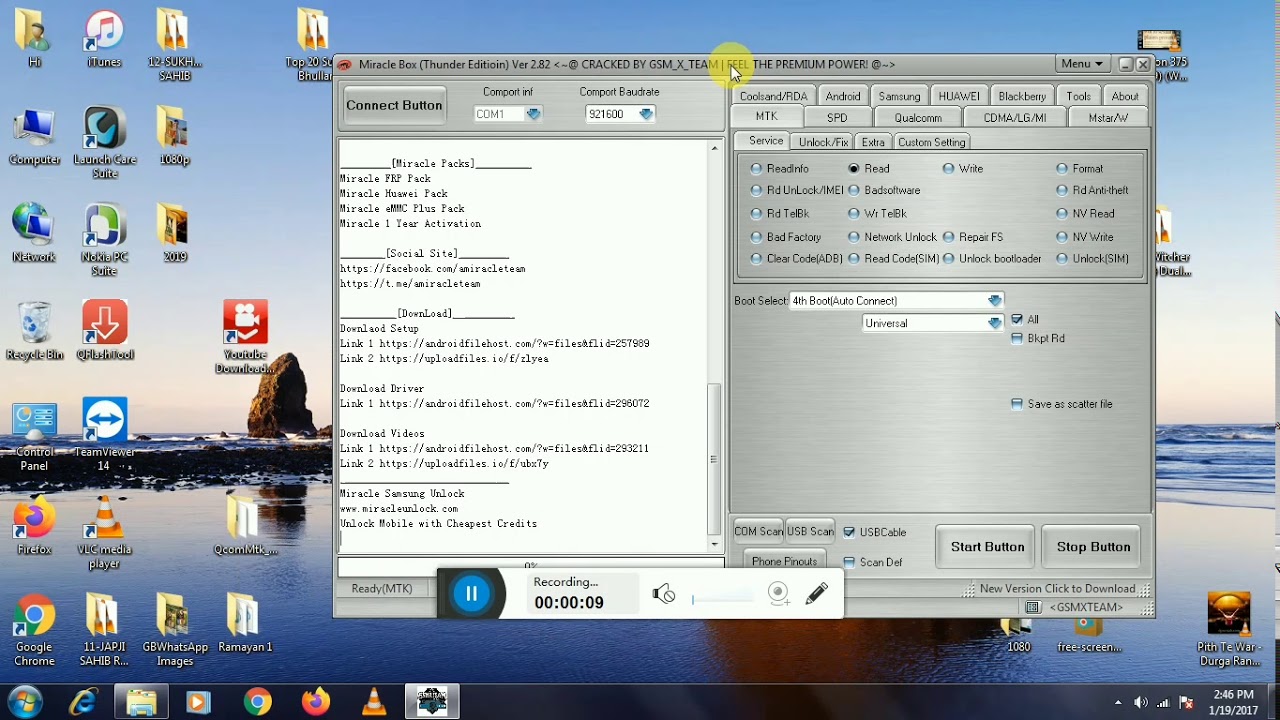Image resolution: width=1280 pixels, height=720 pixels.
Task: Click the Stop Button
Action: coord(1093,547)
